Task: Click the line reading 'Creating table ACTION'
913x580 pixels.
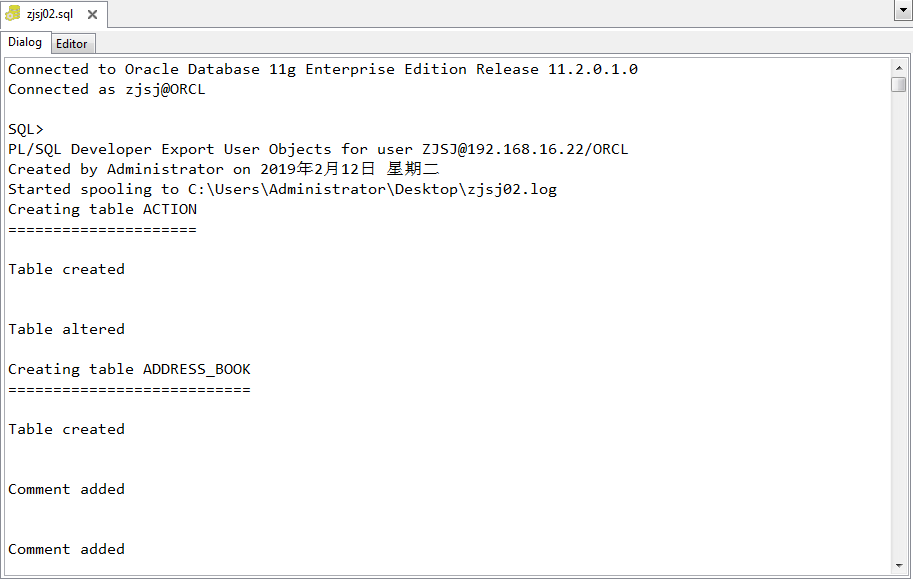Action: 96,209
